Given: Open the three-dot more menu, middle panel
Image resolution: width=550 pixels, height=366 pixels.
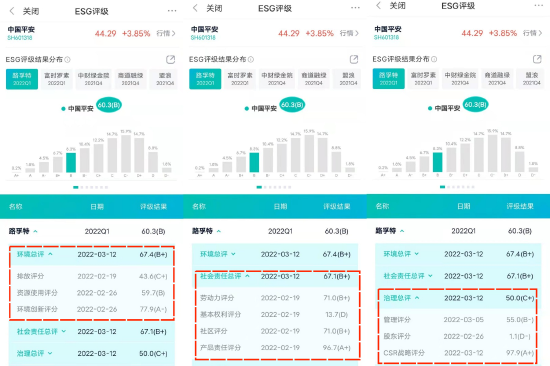Looking at the screenshot, I should coord(355,8).
